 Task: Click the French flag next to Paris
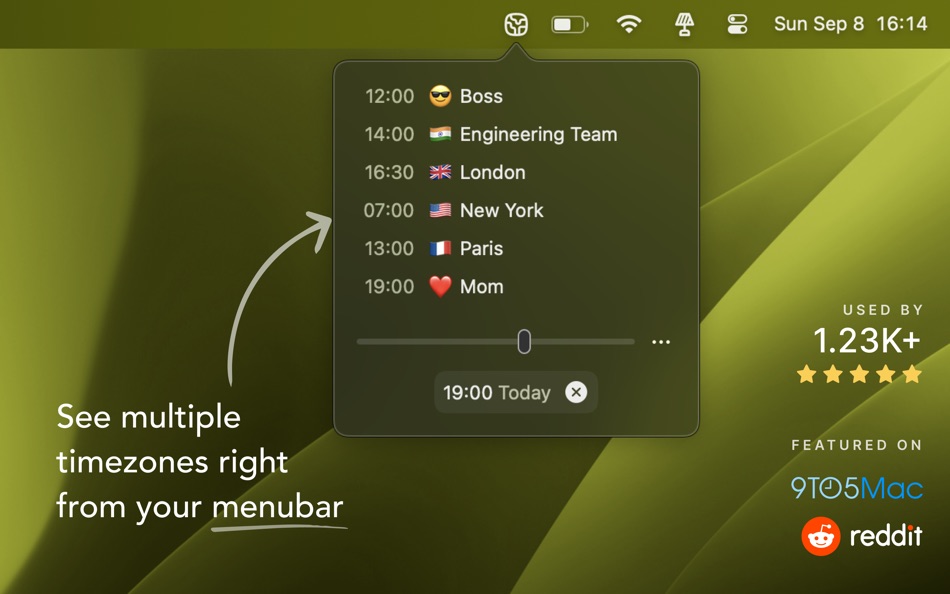click(x=440, y=248)
